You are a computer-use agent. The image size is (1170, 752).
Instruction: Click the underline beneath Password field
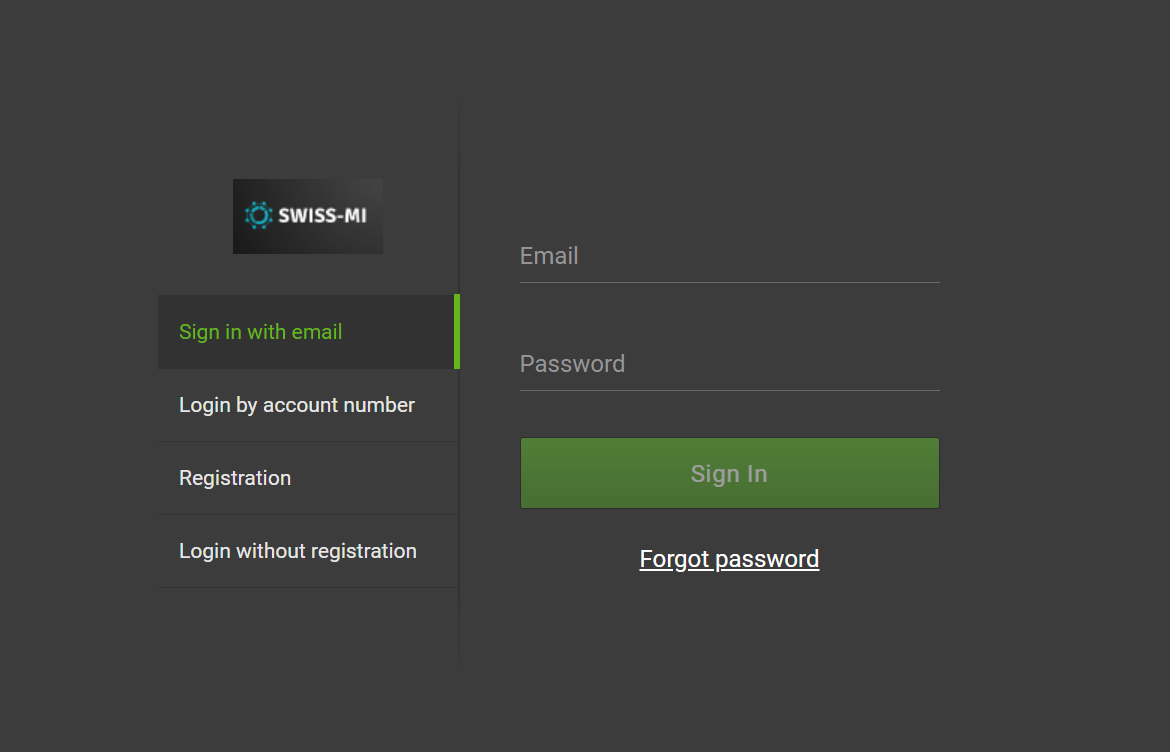click(730, 390)
